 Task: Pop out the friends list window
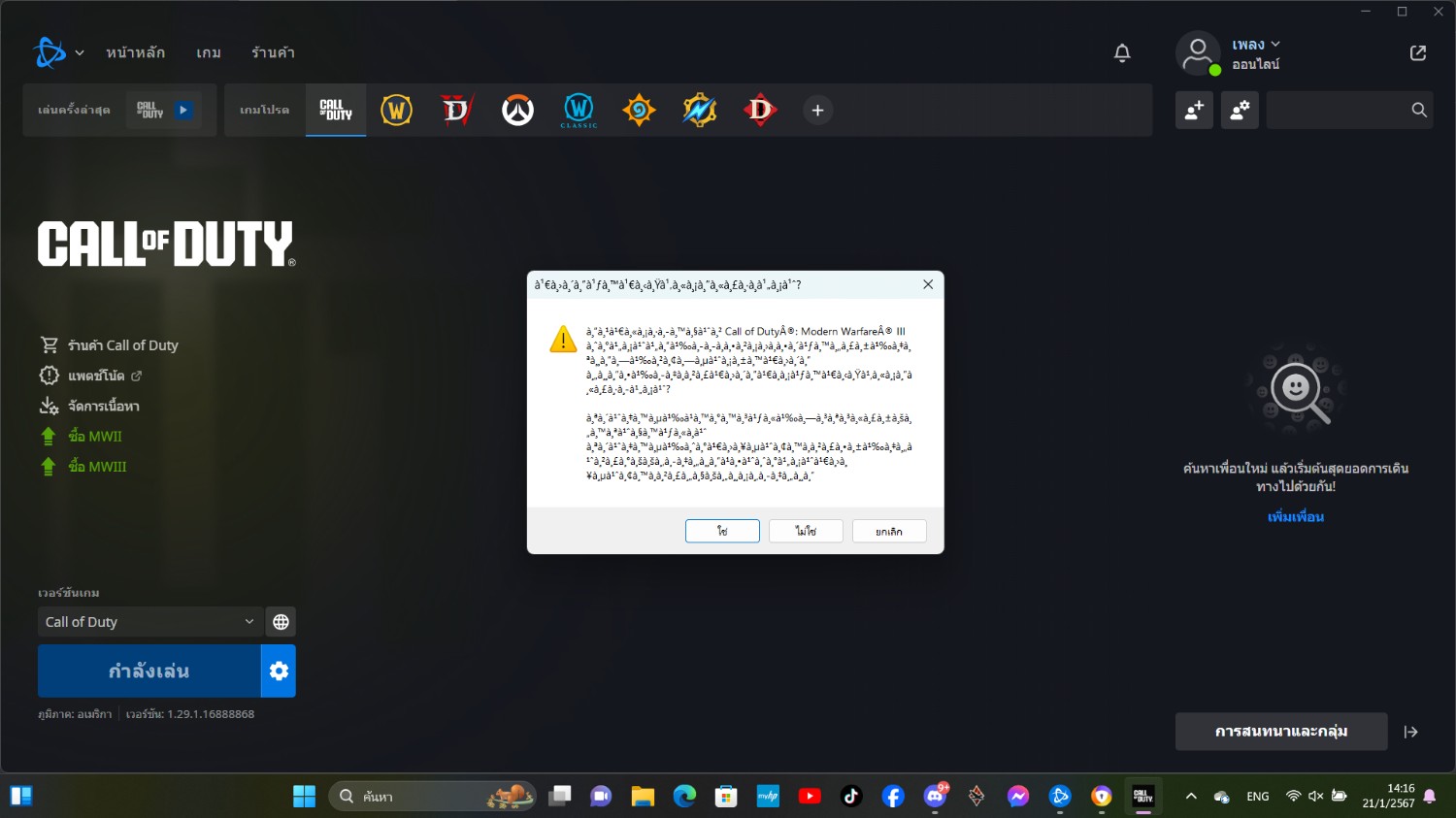(x=1418, y=52)
